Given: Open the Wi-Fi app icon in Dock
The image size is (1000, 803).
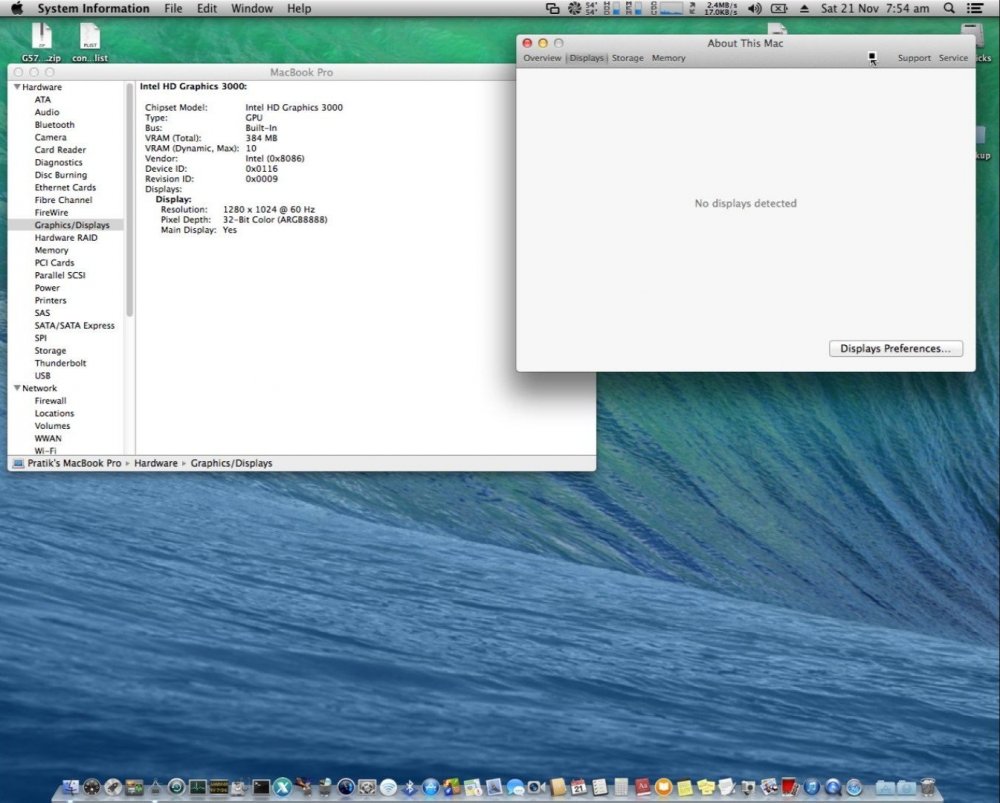Looking at the screenshot, I should click(388, 787).
